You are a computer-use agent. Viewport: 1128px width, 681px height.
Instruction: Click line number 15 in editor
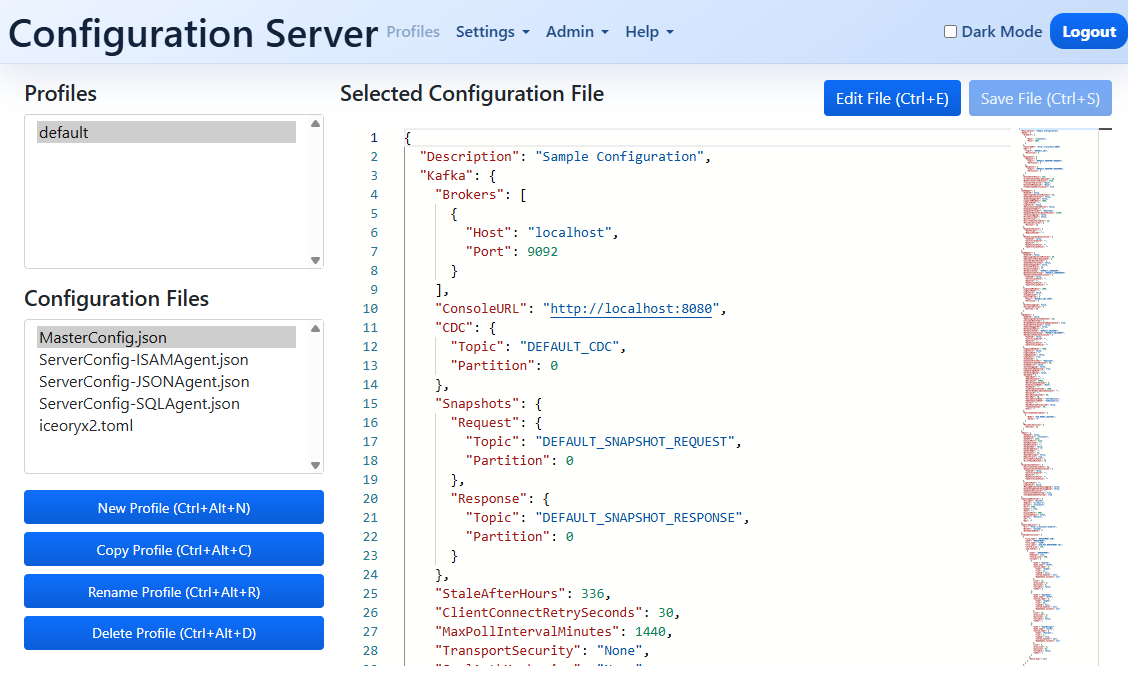click(x=370, y=403)
